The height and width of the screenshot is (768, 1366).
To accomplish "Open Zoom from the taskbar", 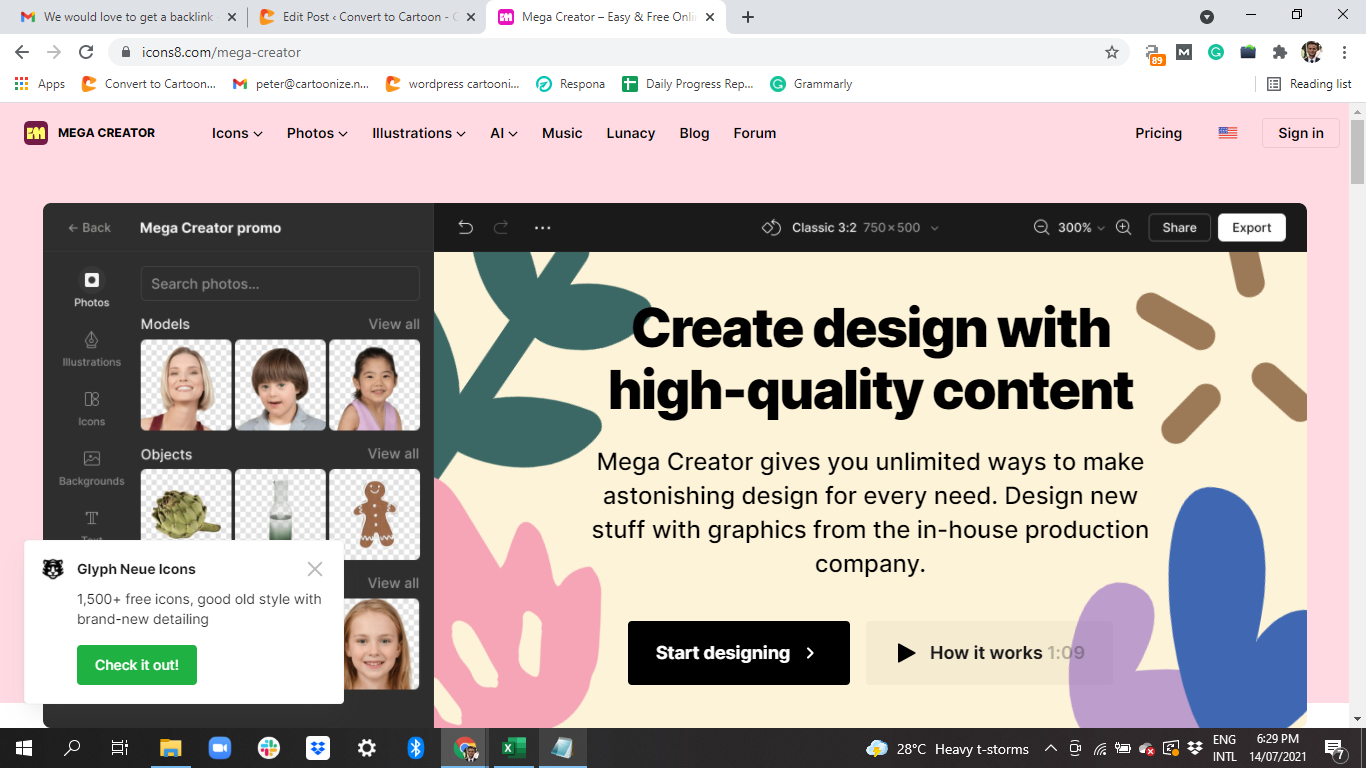I will coord(219,748).
